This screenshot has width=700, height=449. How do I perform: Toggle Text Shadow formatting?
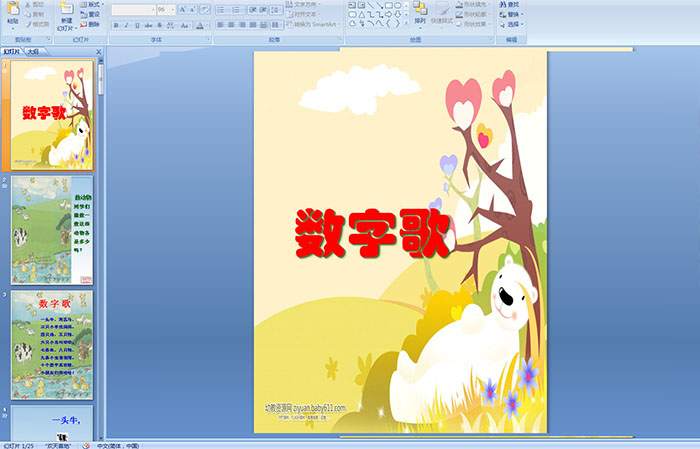pyautogui.click(x=159, y=25)
